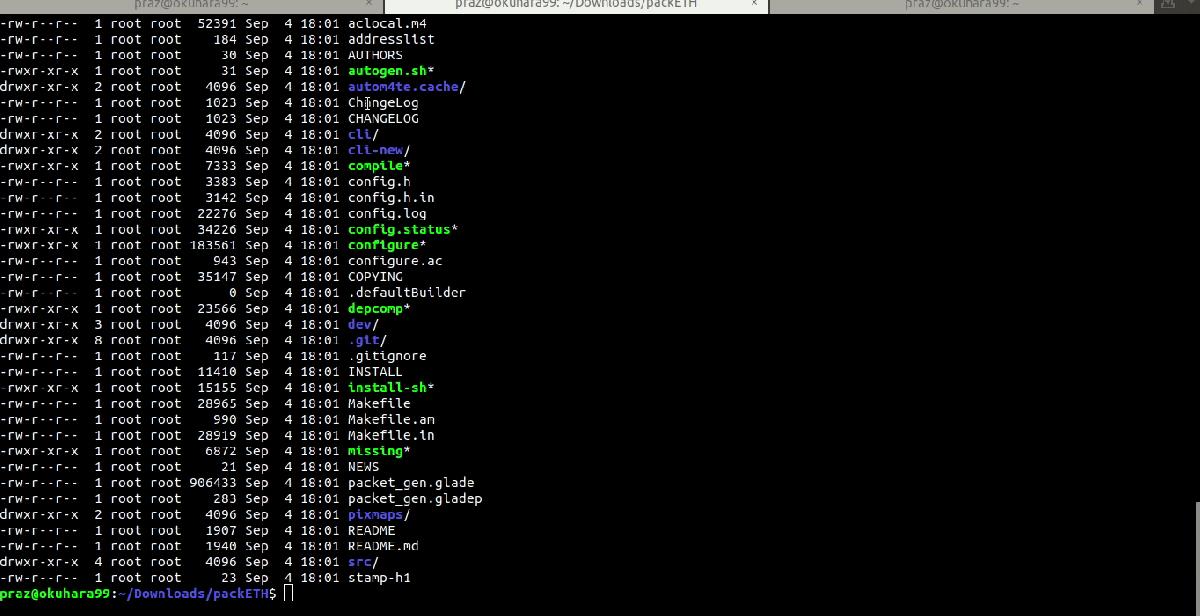The width and height of the screenshot is (1200, 616).
Task: Click the depcomp* executable name
Action: click(379, 309)
